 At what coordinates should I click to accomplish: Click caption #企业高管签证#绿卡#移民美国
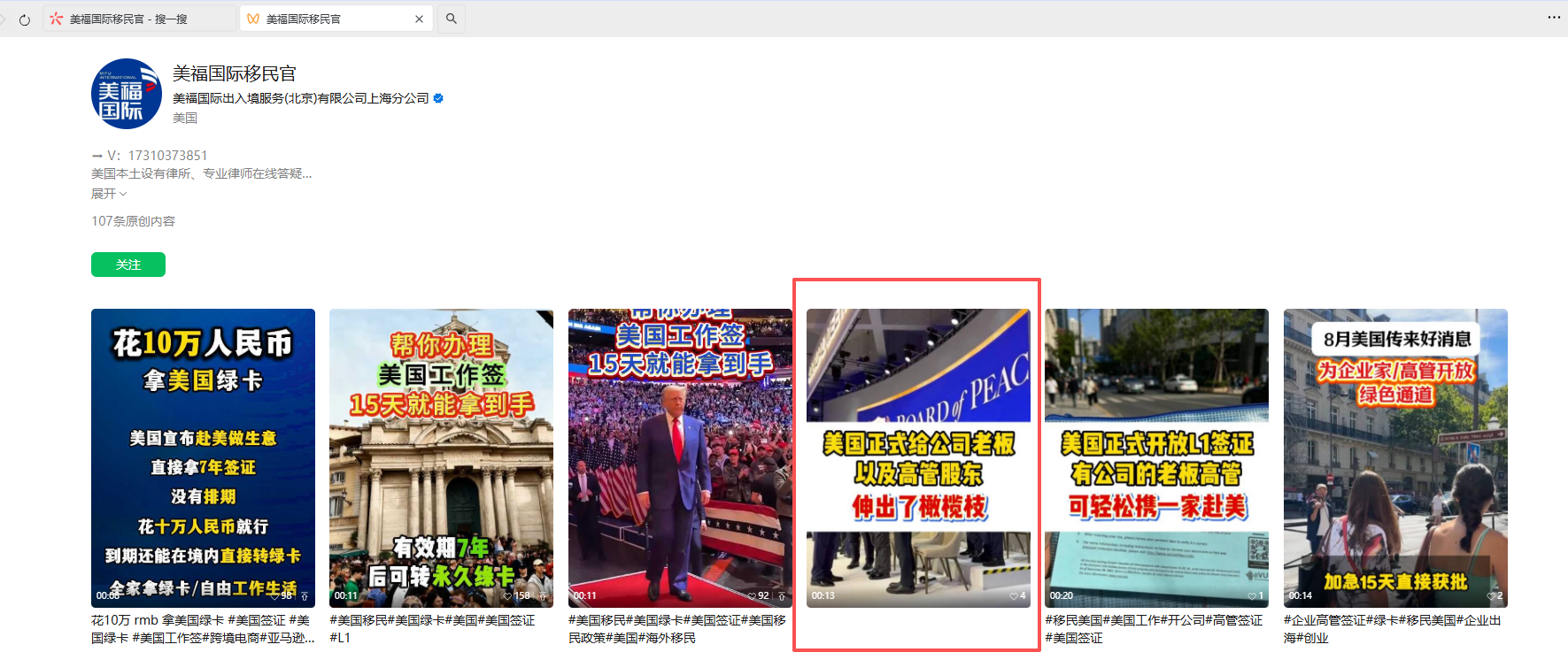(x=1393, y=629)
